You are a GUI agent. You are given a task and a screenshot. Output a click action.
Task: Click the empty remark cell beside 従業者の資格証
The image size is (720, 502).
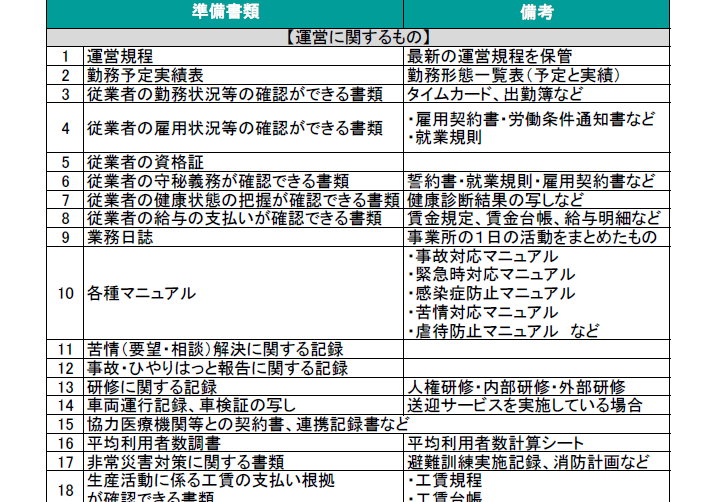pyautogui.click(x=560, y=162)
